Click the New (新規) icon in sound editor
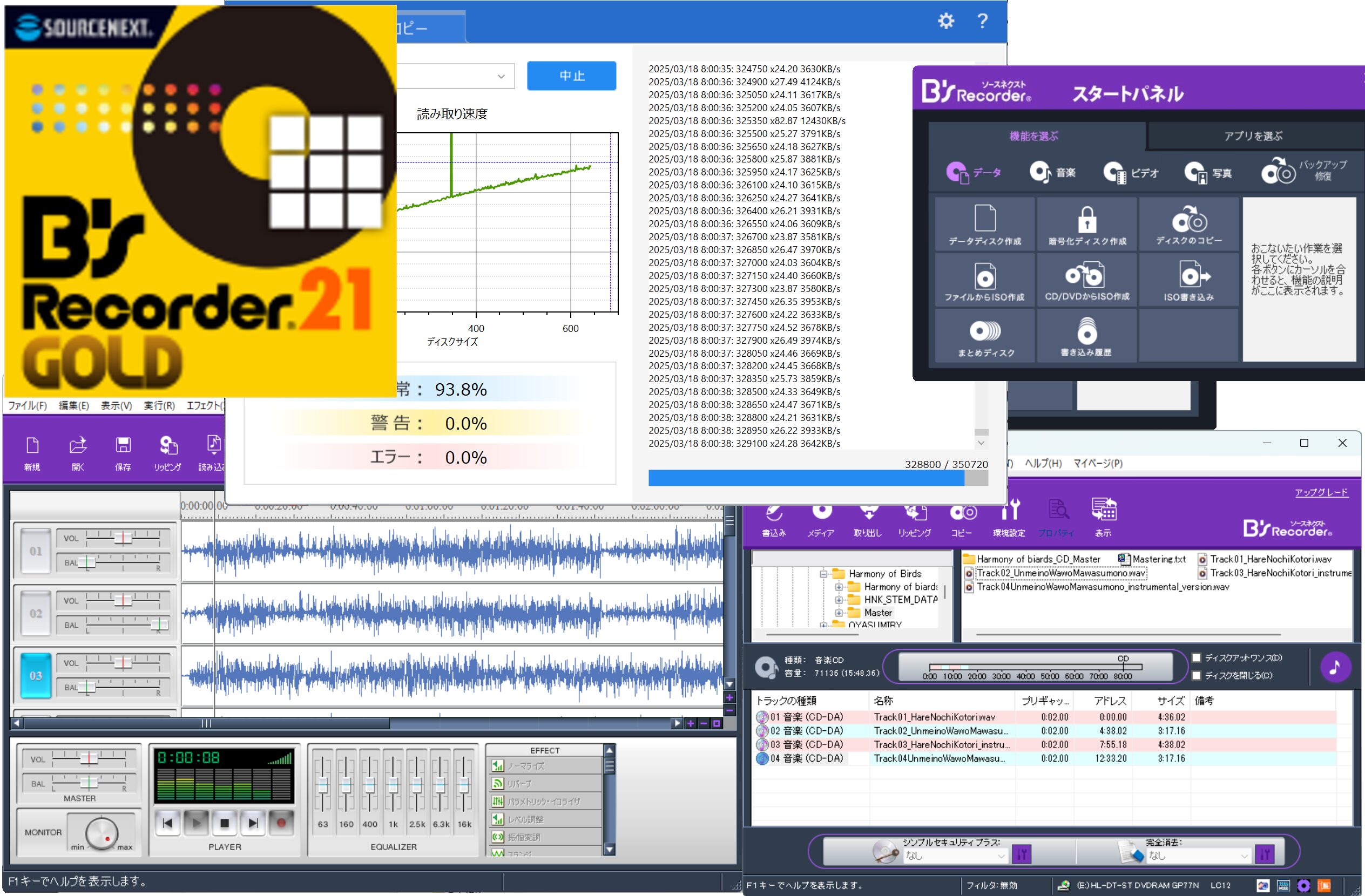The image size is (1365, 896). (32, 453)
